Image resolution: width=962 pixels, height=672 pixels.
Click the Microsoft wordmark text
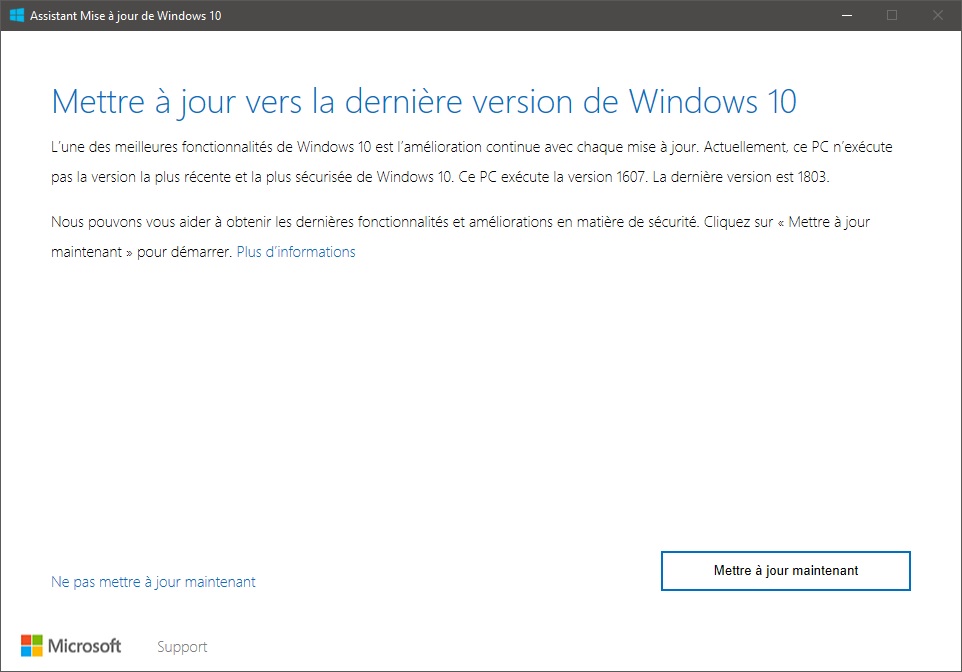tap(84, 646)
